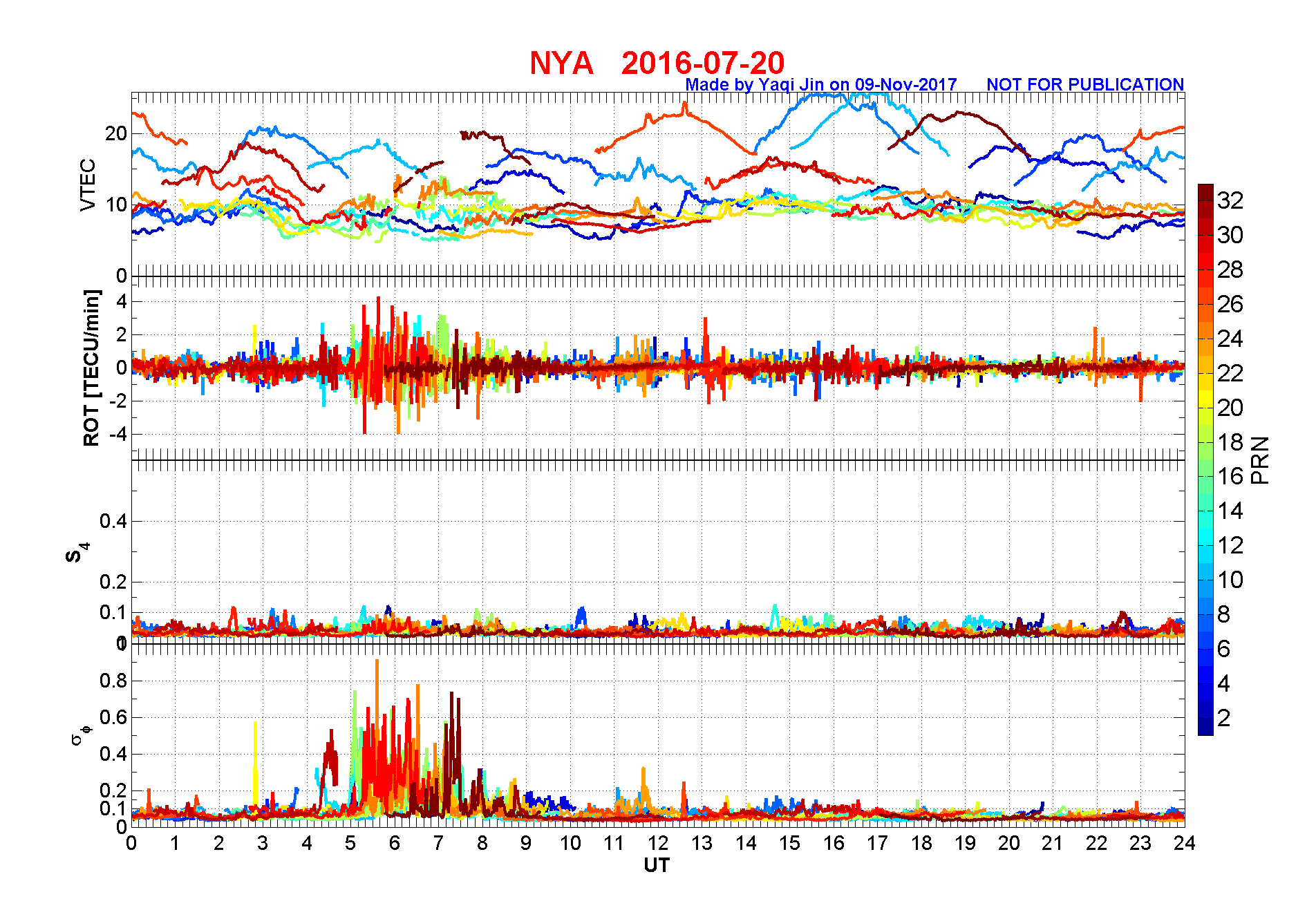Click the colorbar tick label 30

(x=1230, y=235)
